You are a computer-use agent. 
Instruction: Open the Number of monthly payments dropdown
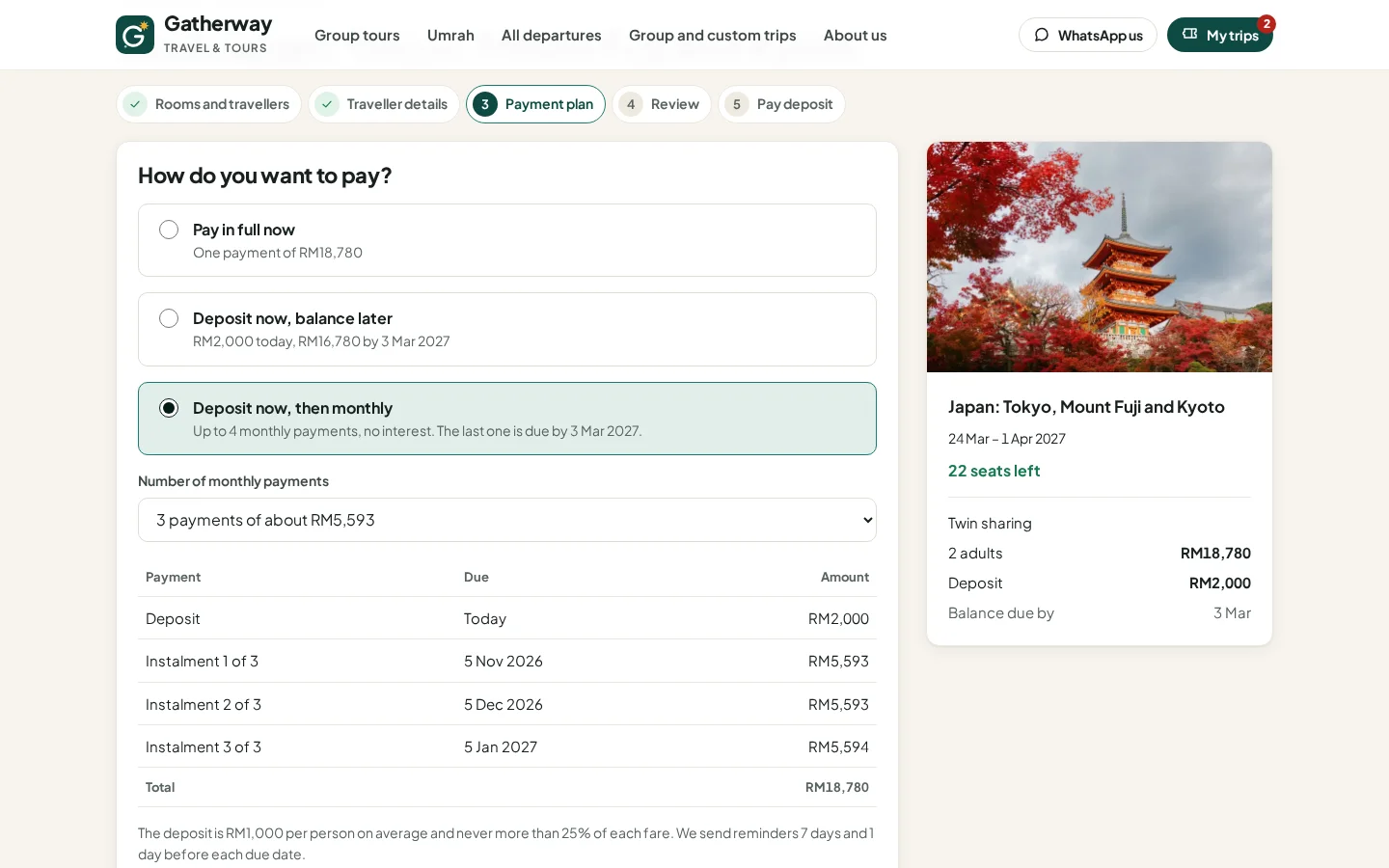(x=507, y=520)
